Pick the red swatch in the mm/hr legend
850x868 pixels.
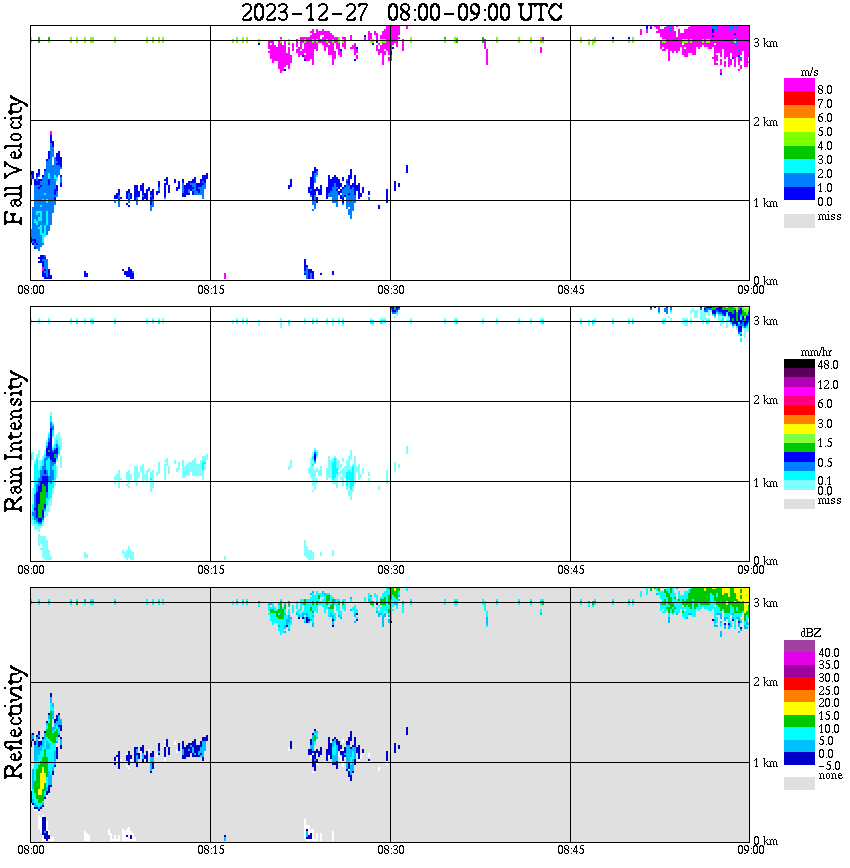(x=799, y=409)
